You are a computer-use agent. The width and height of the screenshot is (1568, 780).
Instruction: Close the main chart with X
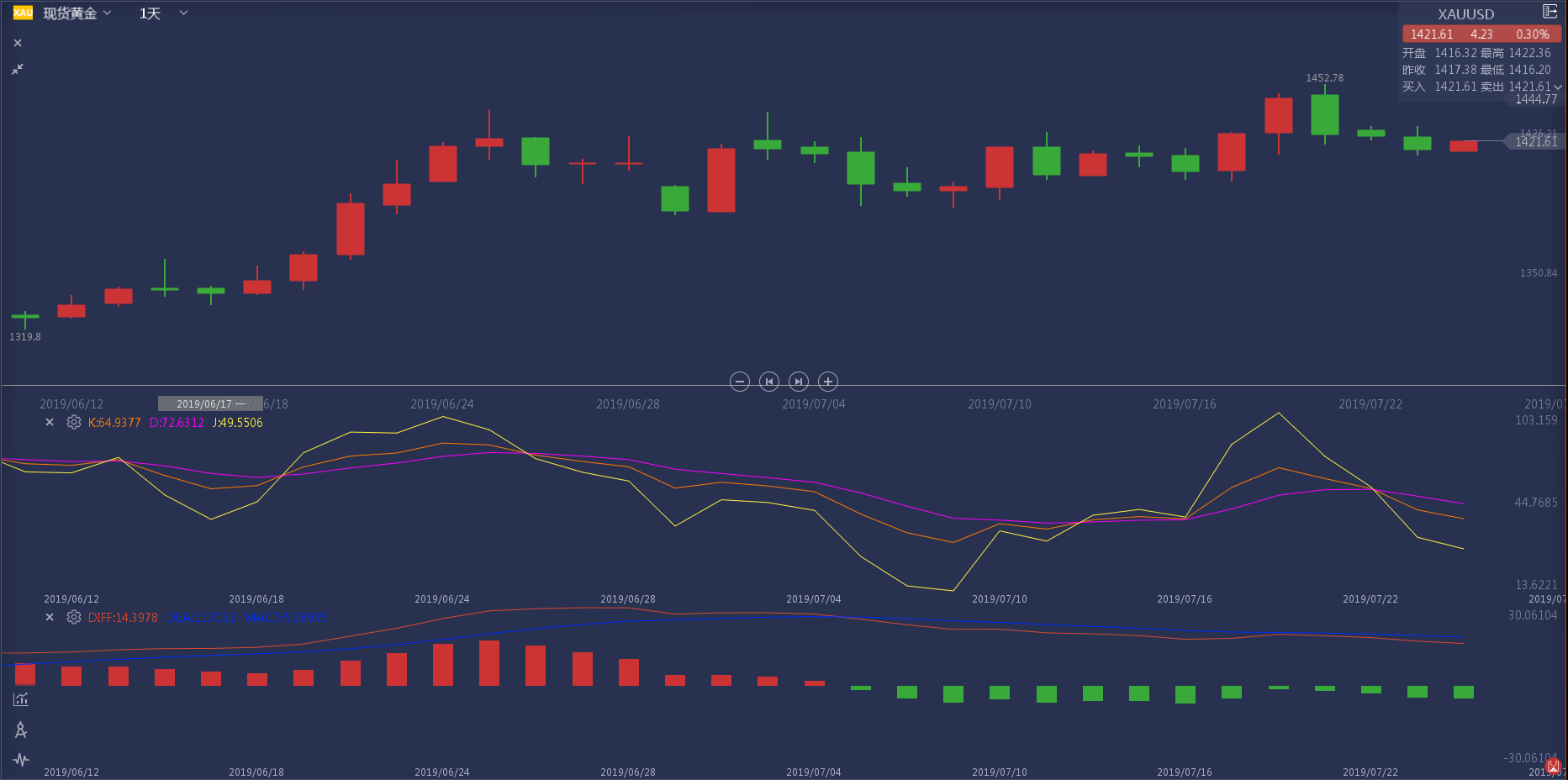18,43
